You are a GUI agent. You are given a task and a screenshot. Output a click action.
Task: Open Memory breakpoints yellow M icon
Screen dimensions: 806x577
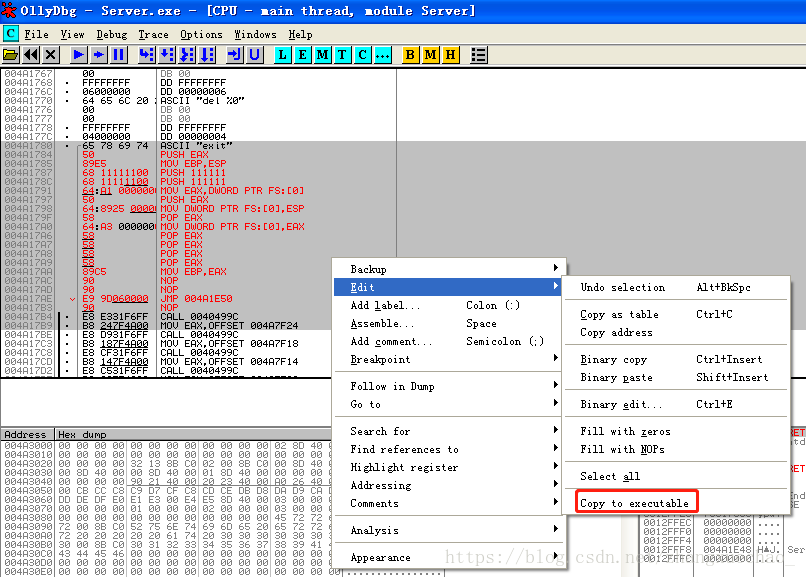tap(431, 54)
